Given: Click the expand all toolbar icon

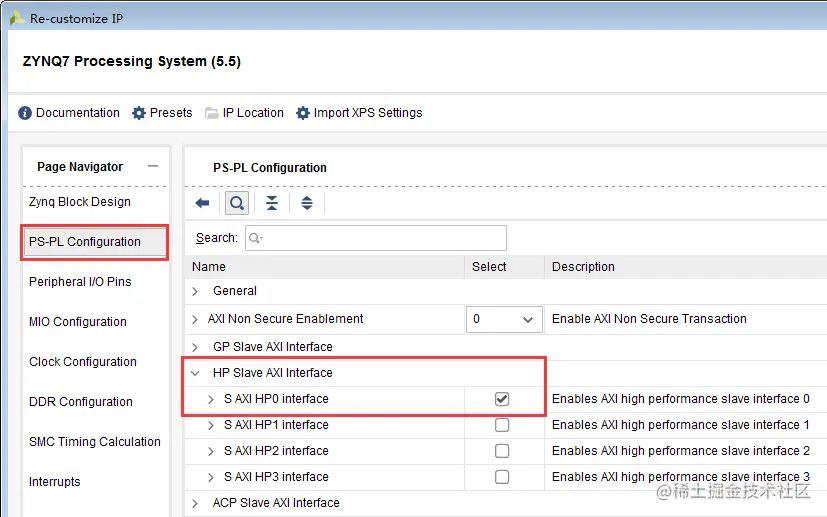Looking at the screenshot, I should (x=307, y=203).
